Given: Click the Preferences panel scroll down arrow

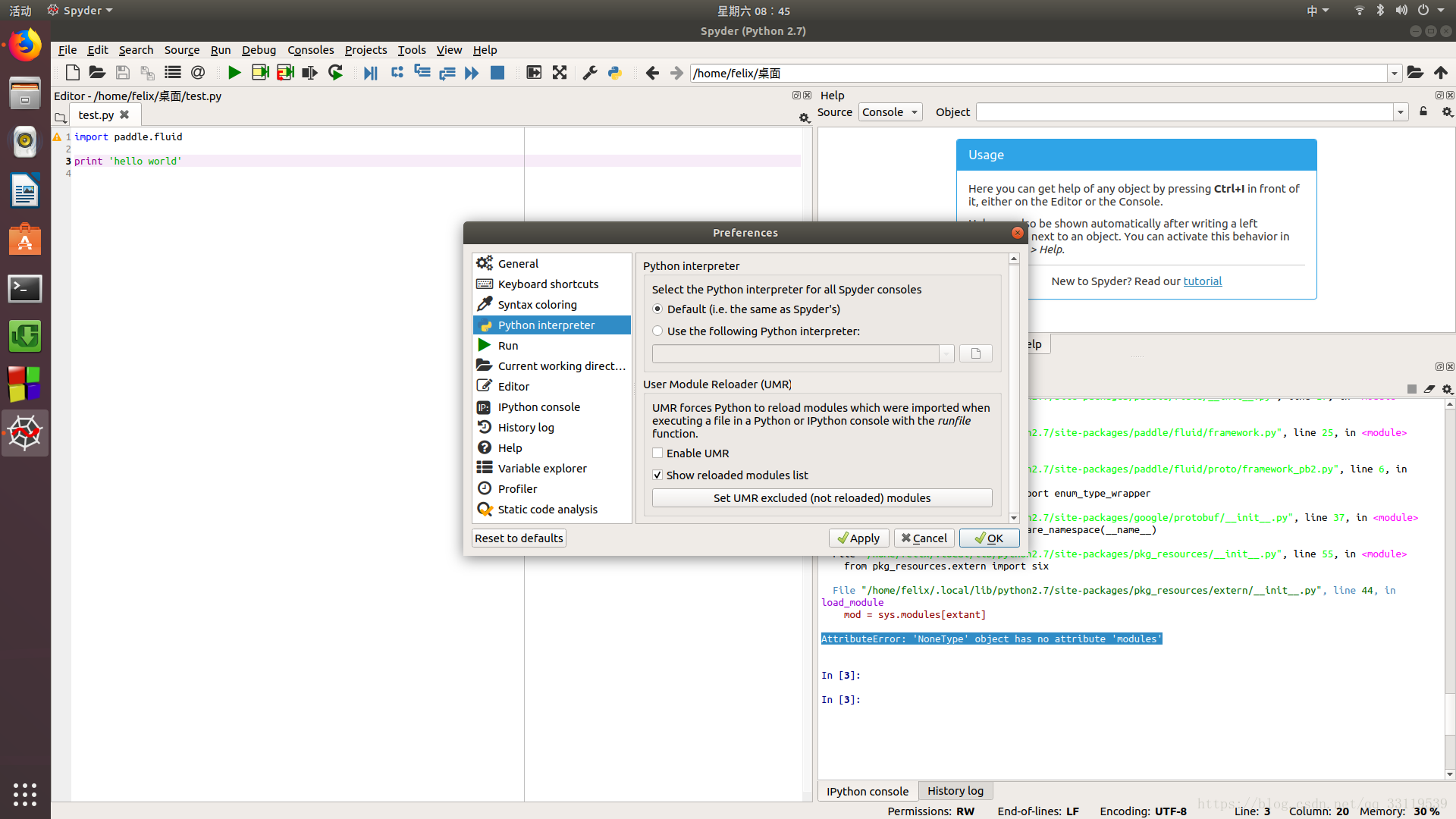Looking at the screenshot, I should pos(1014,518).
